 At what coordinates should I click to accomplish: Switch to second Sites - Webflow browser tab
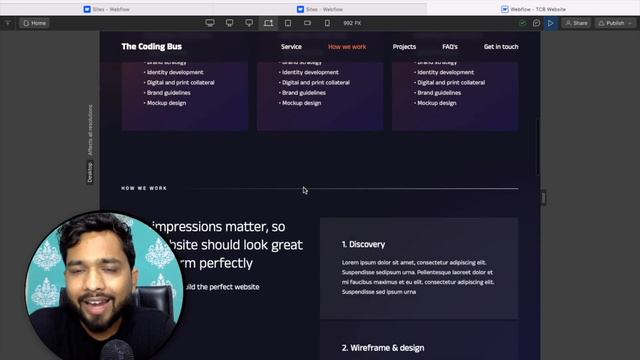tap(320, 9)
